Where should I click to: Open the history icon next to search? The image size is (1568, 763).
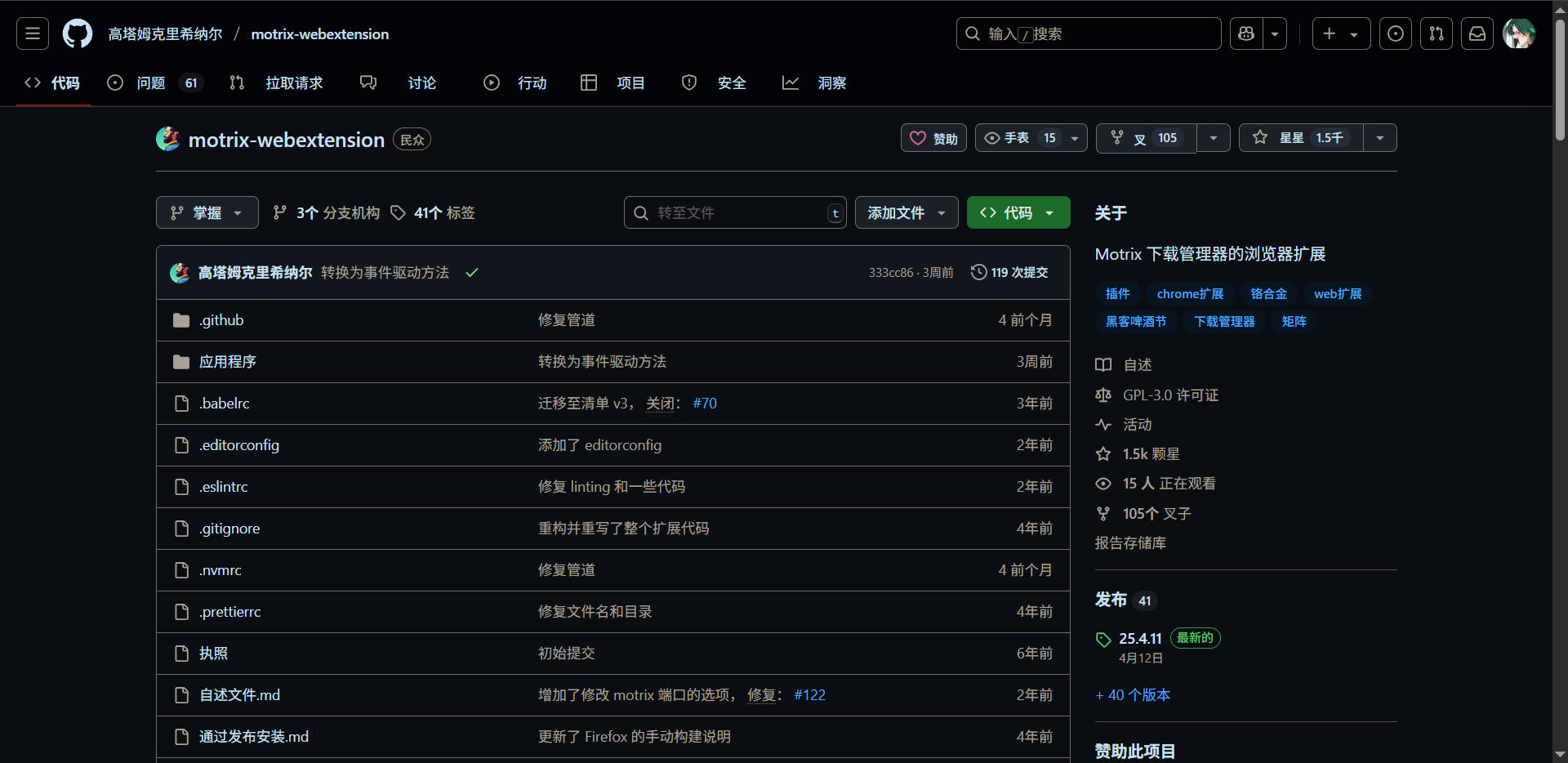(1396, 33)
